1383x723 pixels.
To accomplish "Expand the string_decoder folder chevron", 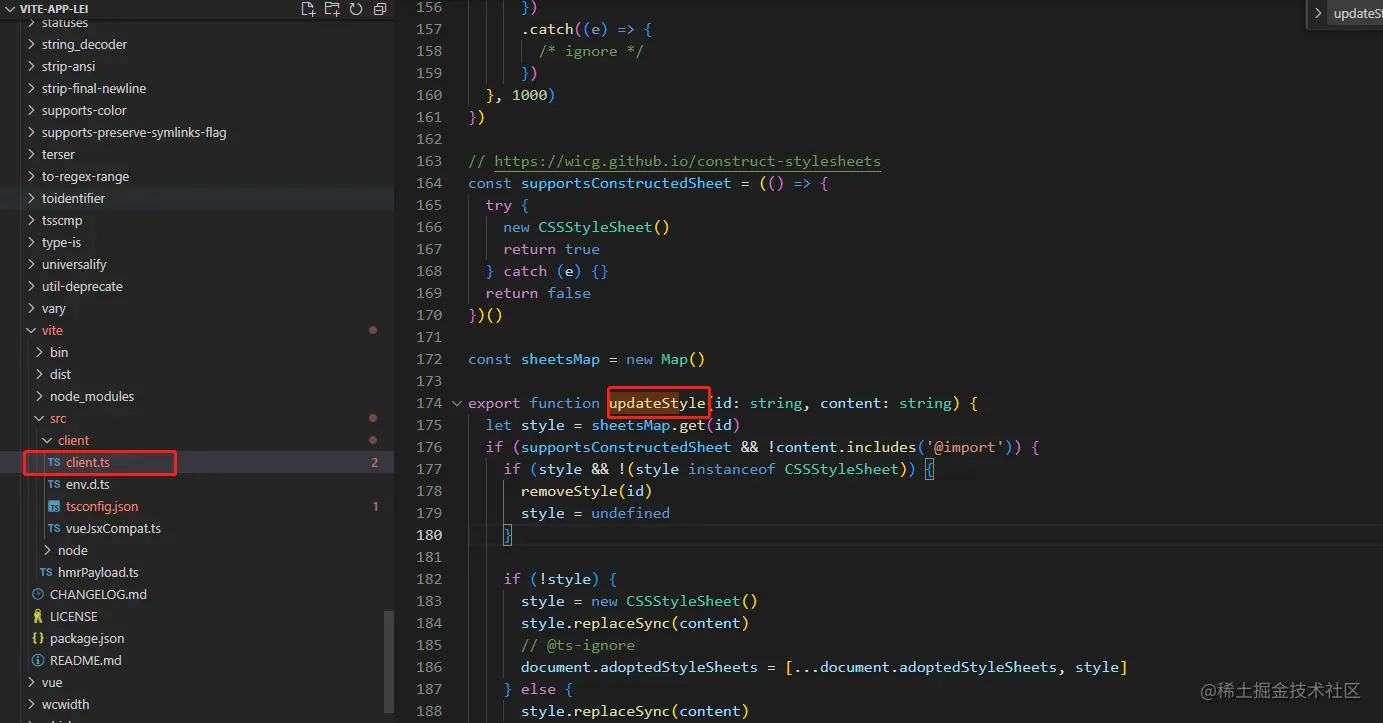I will tap(31, 44).
